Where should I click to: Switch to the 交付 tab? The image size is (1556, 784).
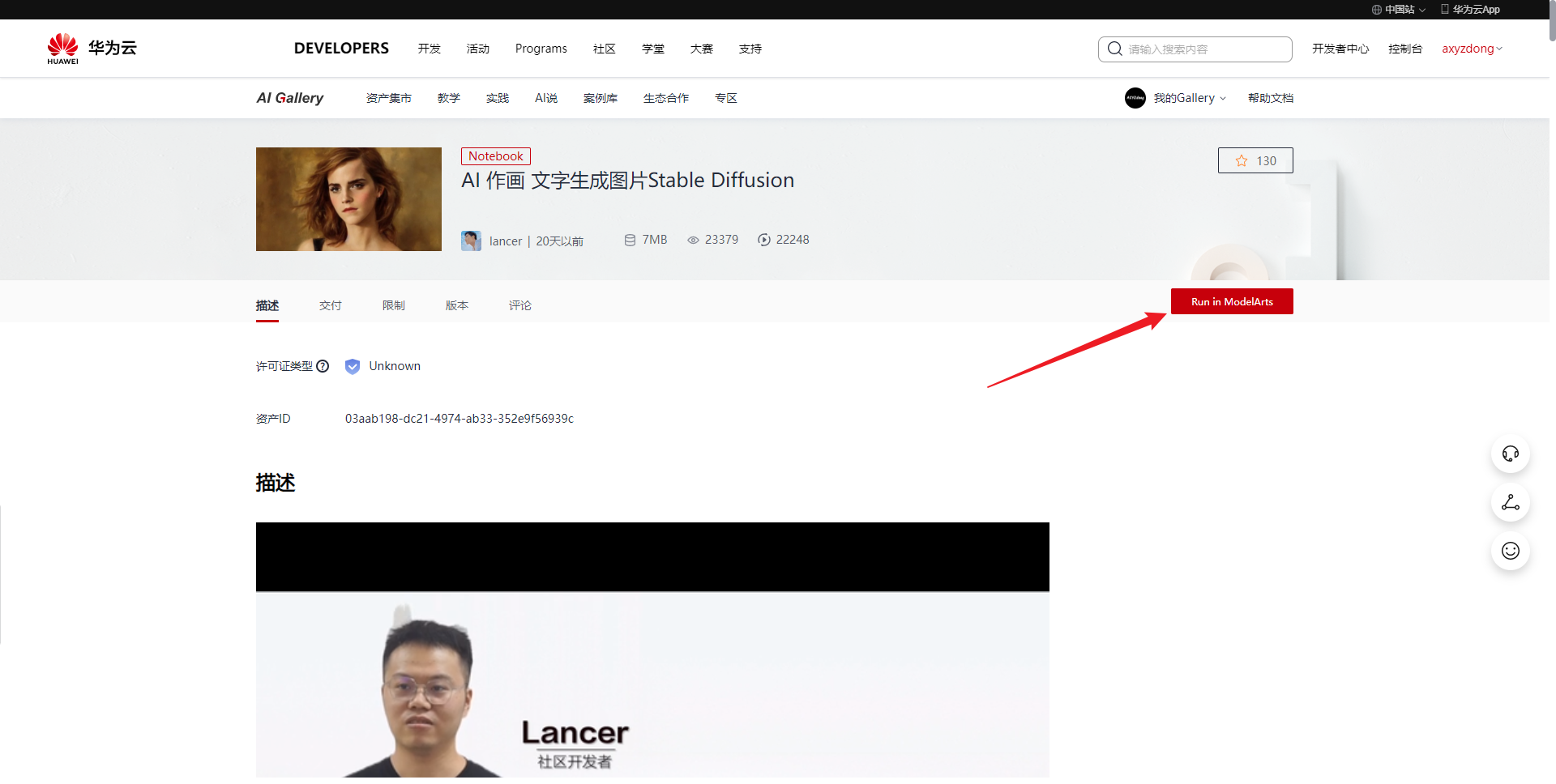point(331,305)
